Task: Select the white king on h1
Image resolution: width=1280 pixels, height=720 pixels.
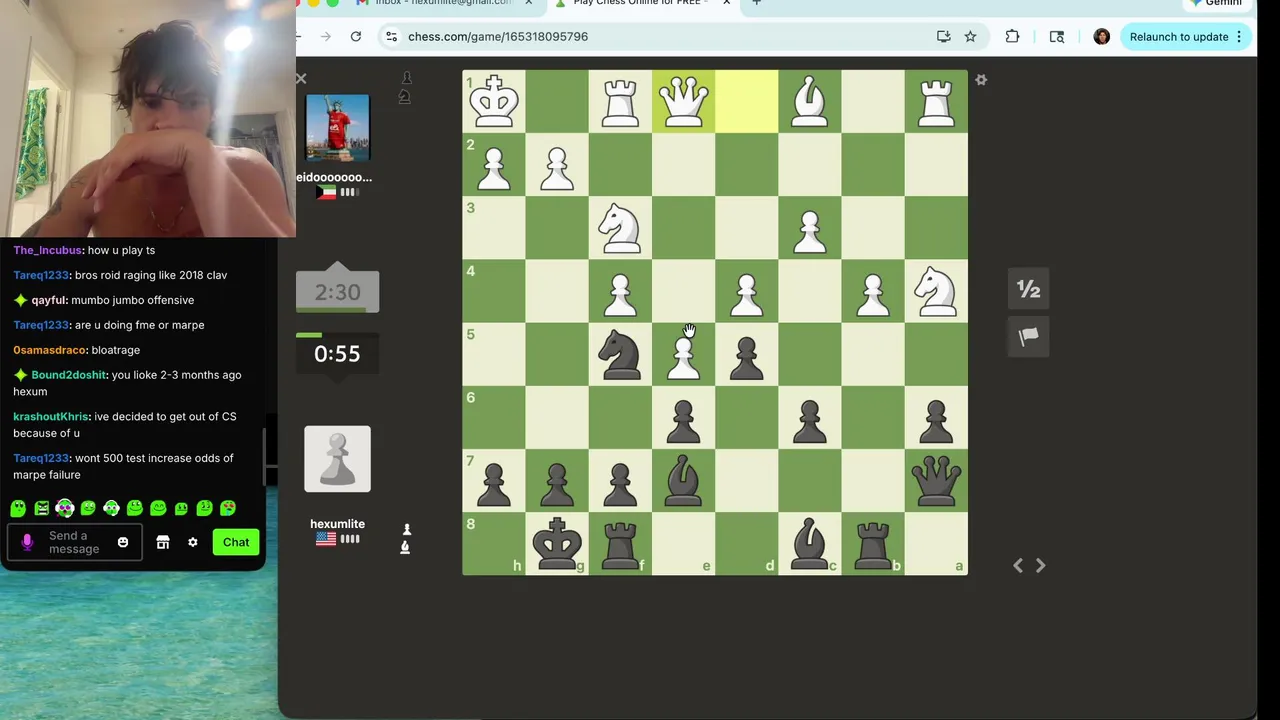Action: (494, 101)
